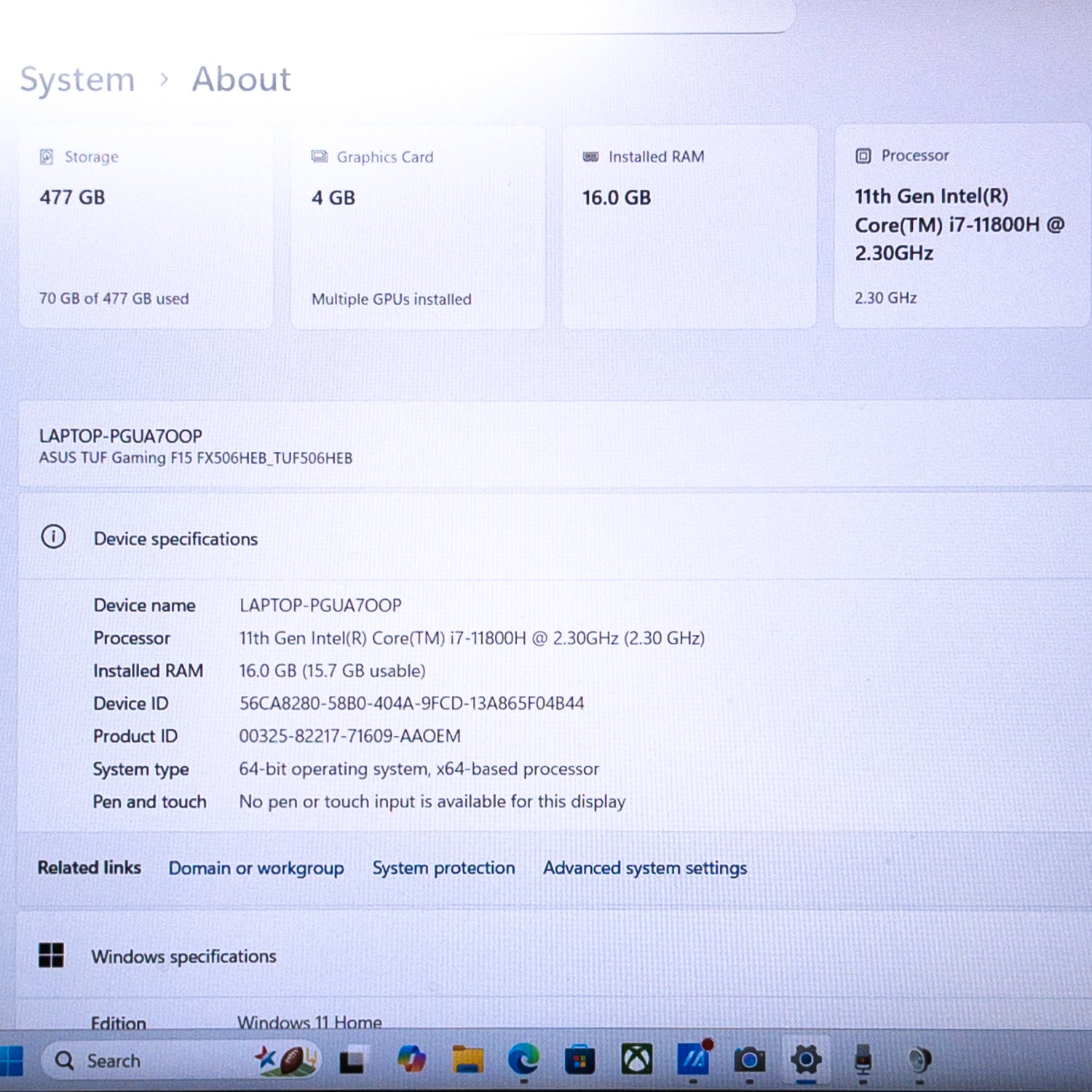Image resolution: width=1092 pixels, height=1092 pixels.
Task: Open Advanced system settings link
Action: pyautogui.click(x=645, y=868)
